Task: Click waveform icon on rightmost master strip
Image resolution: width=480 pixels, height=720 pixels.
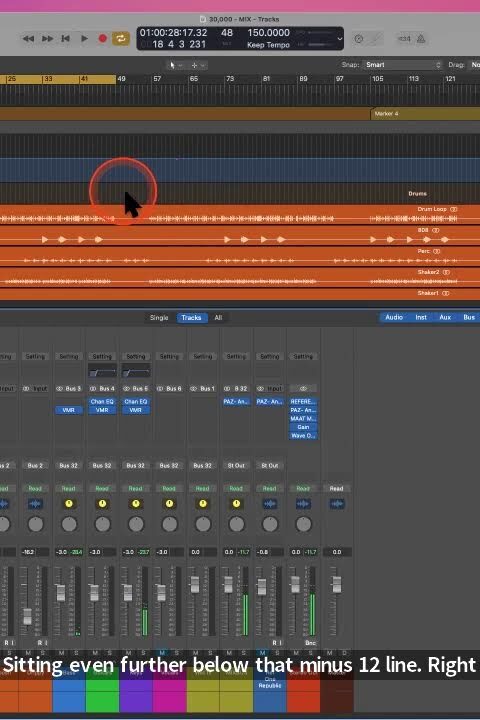Action: [337, 504]
